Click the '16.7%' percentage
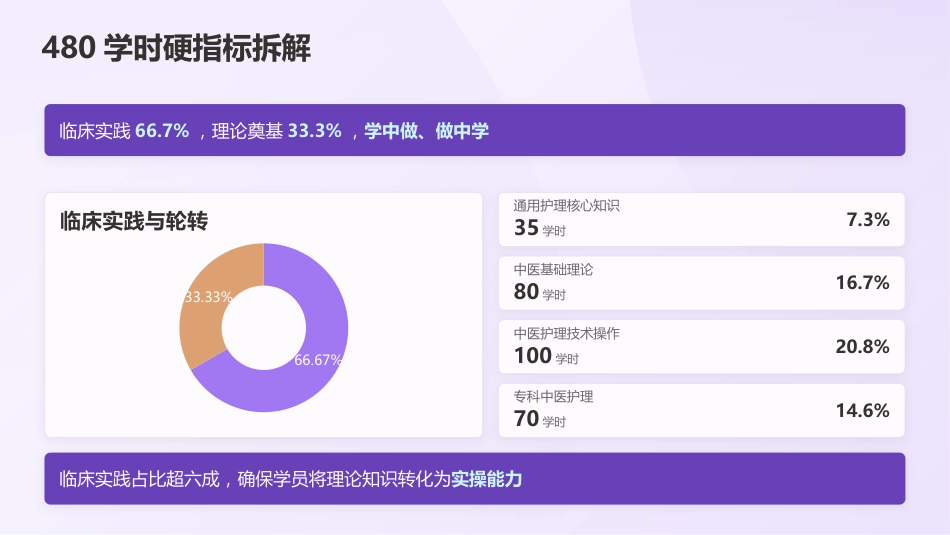950x535 pixels. point(863,282)
